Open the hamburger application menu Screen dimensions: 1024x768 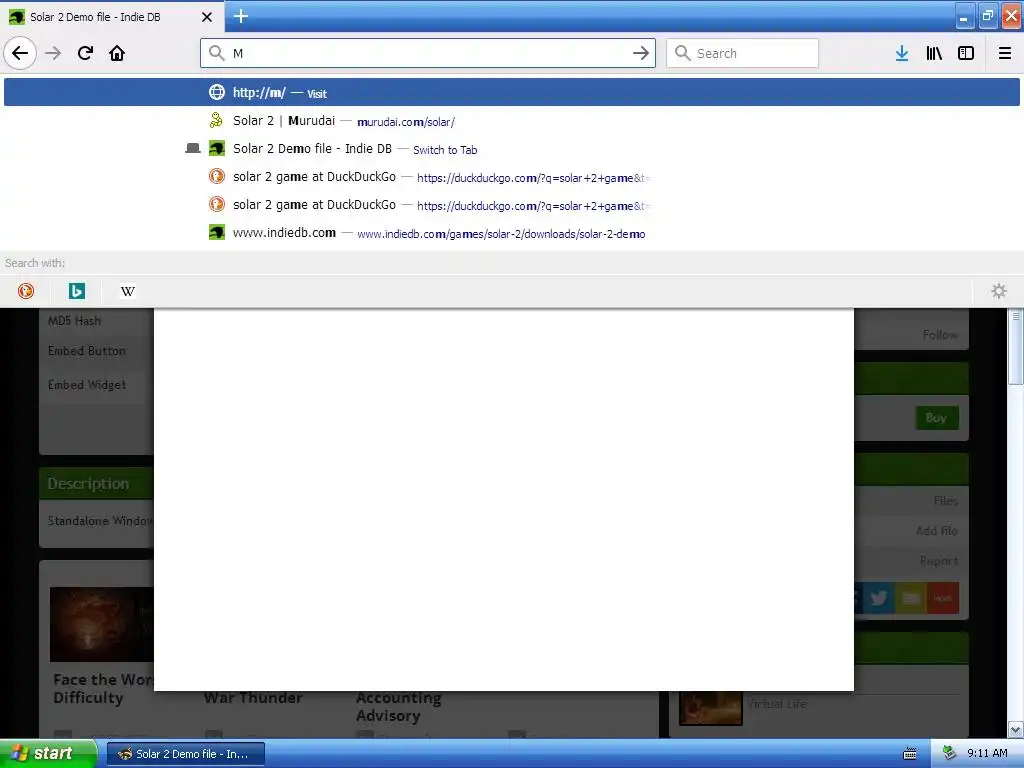click(1005, 53)
